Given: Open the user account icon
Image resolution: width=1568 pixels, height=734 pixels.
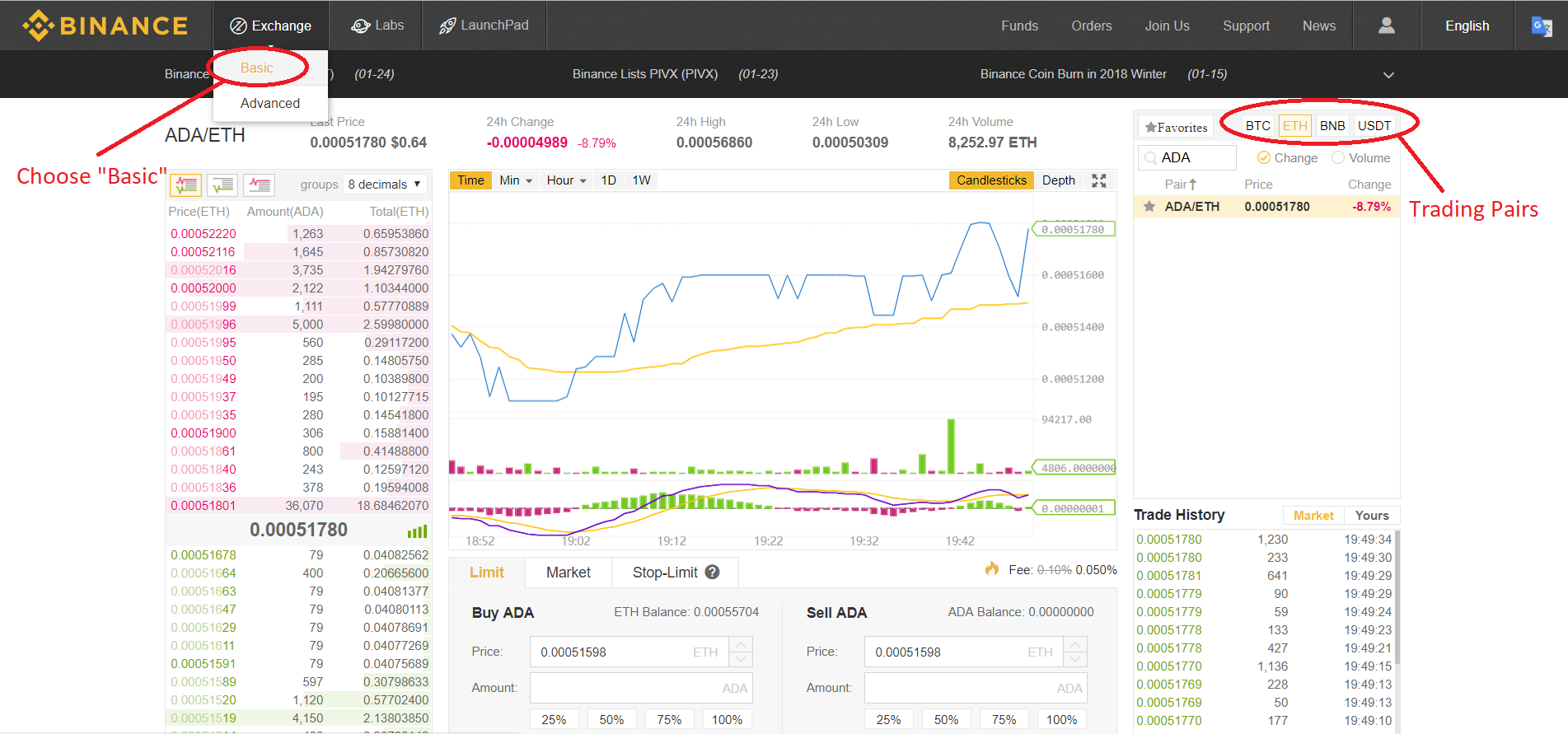Looking at the screenshot, I should point(1387,26).
